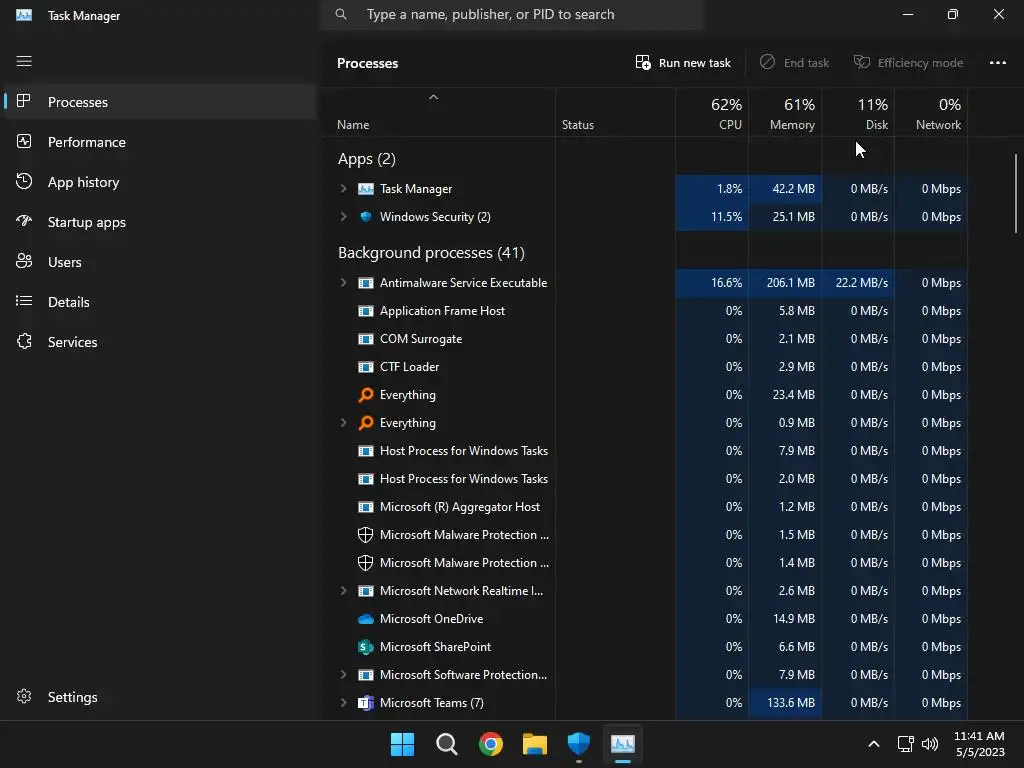Open App history in sidebar
The height and width of the screenshot is (768, 1024).
(x=159, y=182)
